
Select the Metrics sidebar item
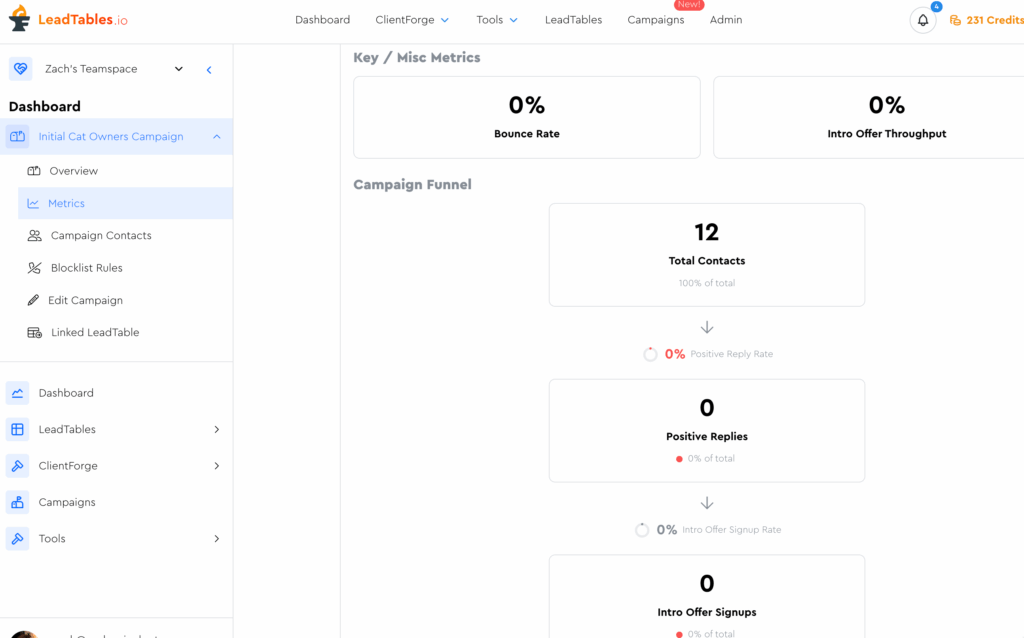click(66, 203)
